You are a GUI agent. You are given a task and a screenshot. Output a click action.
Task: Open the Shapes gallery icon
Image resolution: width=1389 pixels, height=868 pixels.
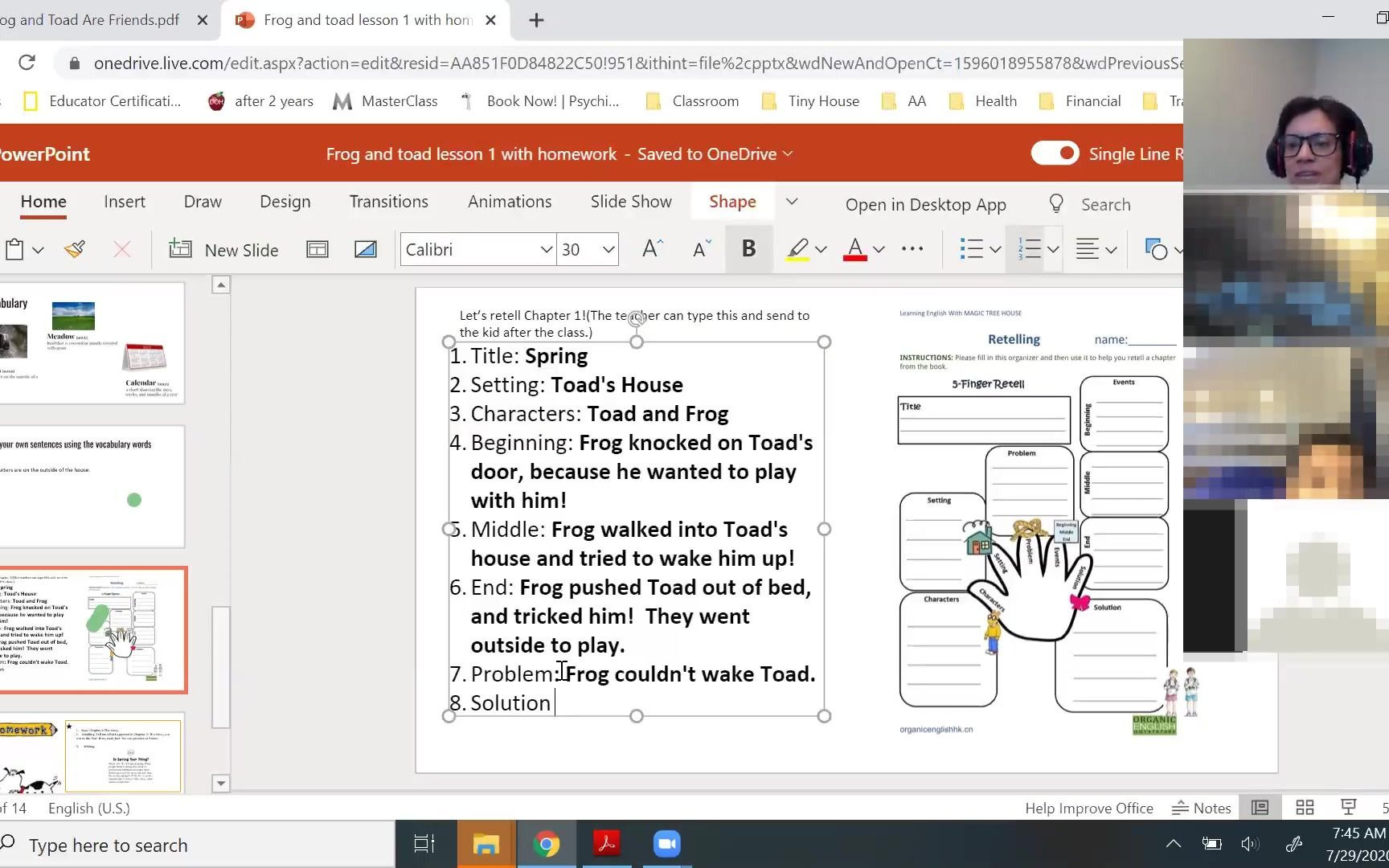click(x=1156, y=250)
